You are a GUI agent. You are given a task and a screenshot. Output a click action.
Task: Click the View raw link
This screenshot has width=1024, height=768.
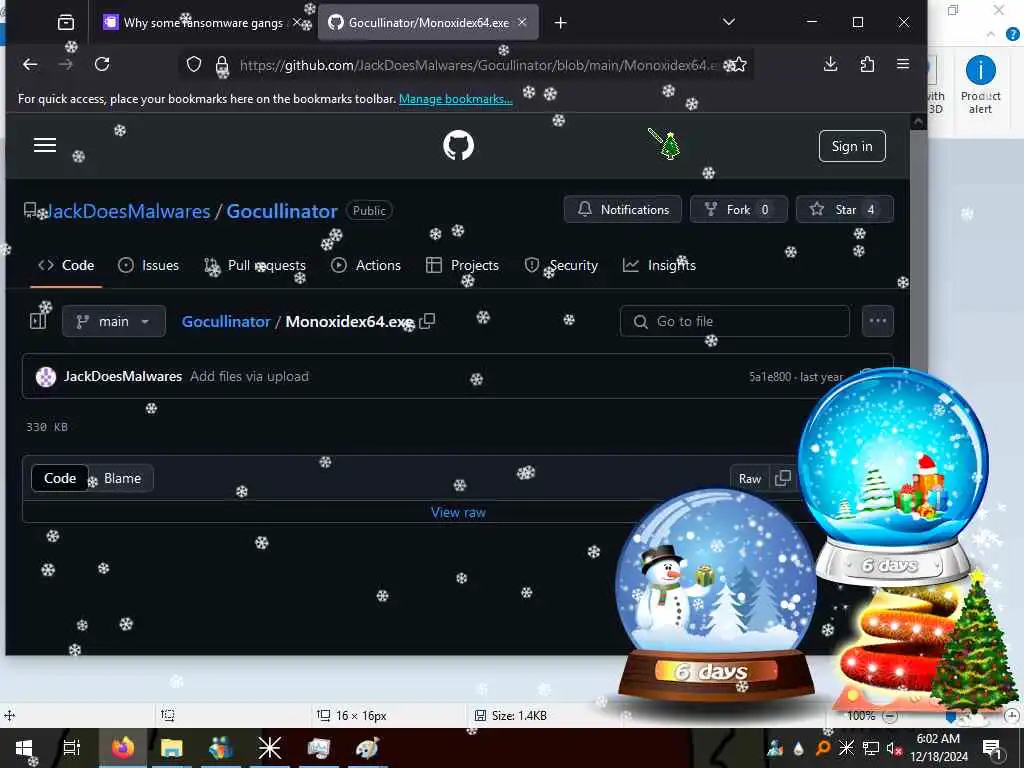pos(458,512)
